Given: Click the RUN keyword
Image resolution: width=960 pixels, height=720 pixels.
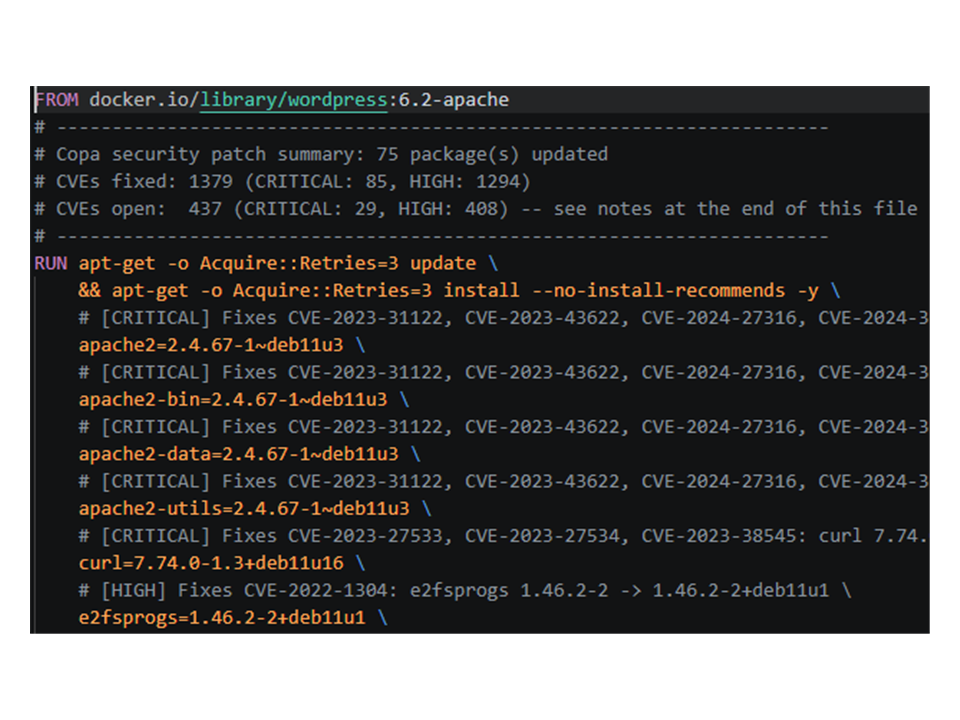Looking at the screenshot, I should 51,263.
